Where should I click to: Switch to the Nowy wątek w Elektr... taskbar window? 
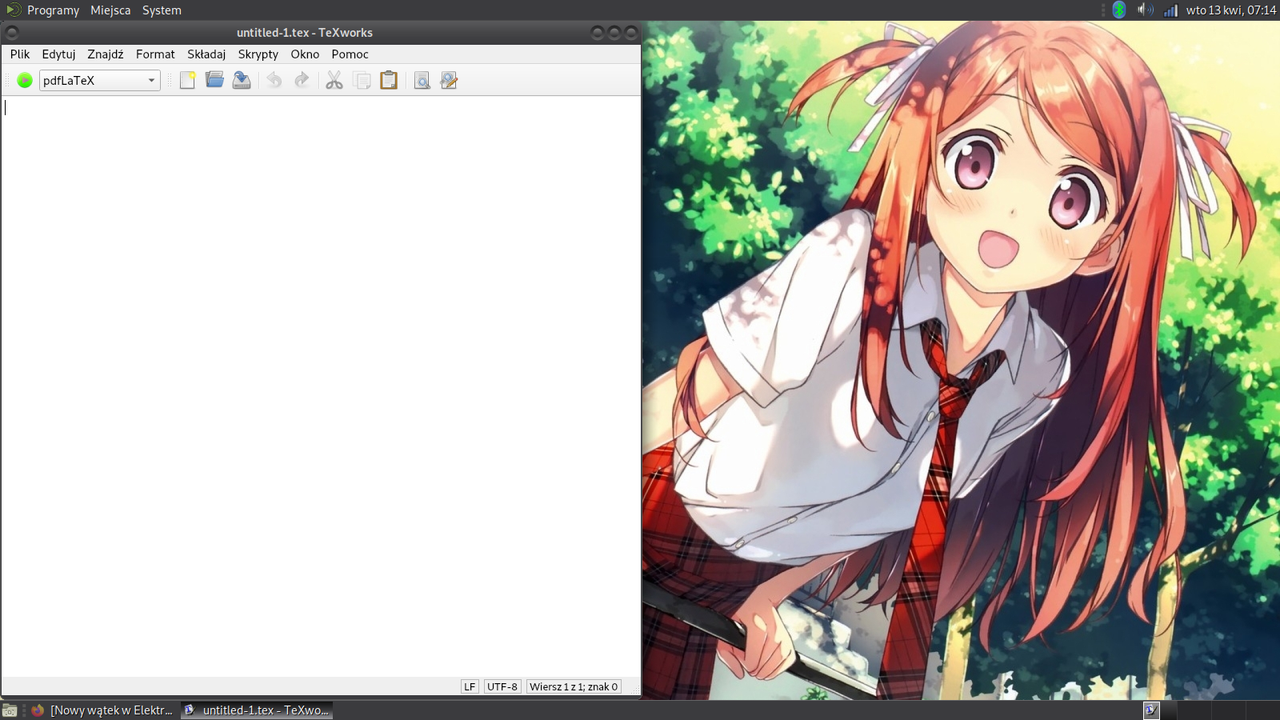(x=102, y=710)
